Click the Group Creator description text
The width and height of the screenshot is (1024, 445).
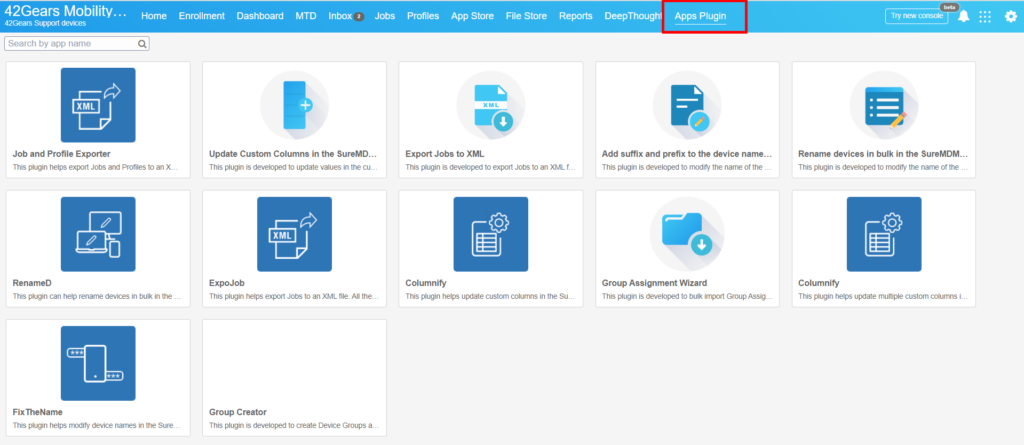coord(293,425)
